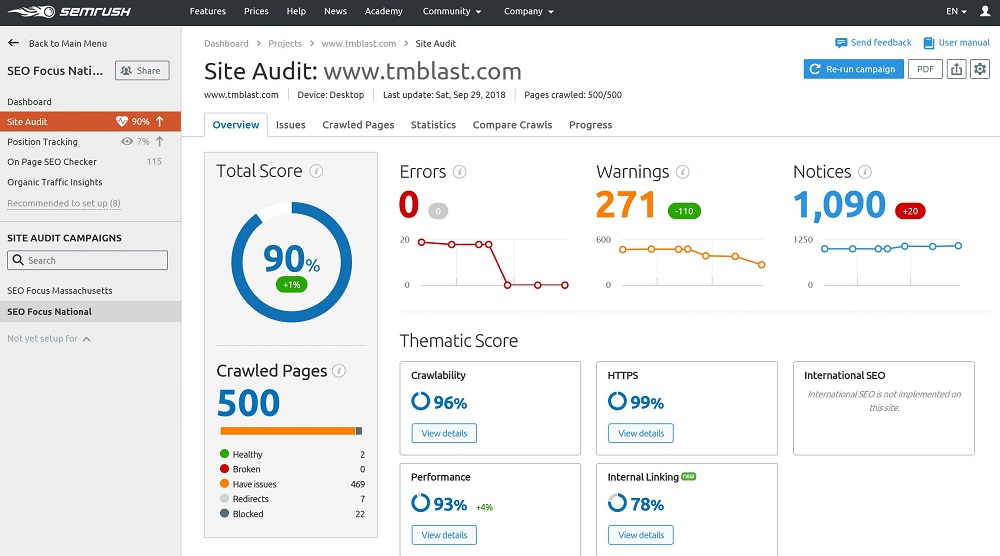Click the Notices count 1,090
The width and height of the screenshot is (1000, 556).
[839, 205]
